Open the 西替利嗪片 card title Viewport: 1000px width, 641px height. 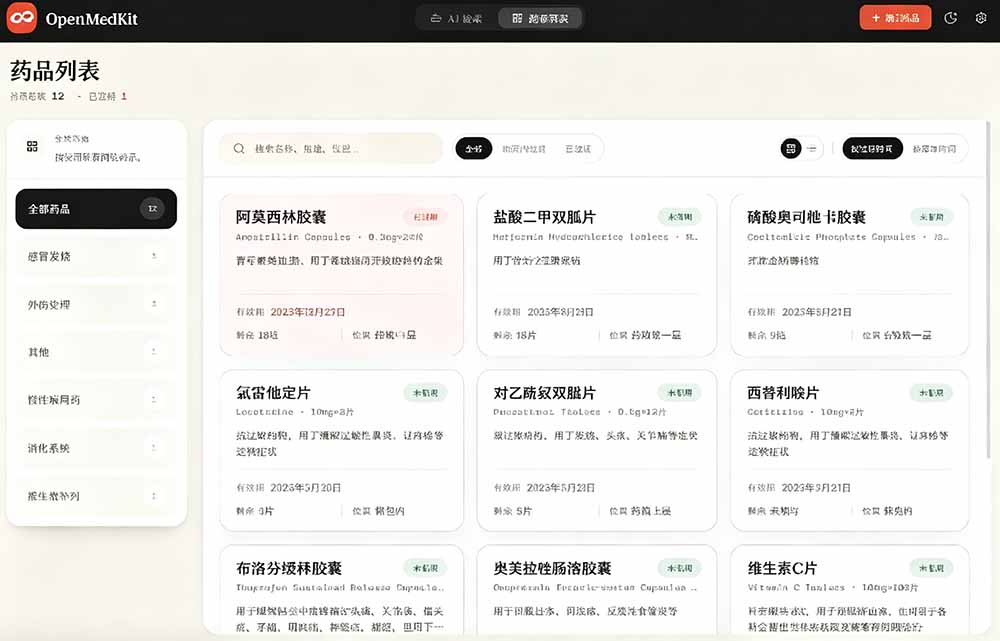(x=783, y=392)
